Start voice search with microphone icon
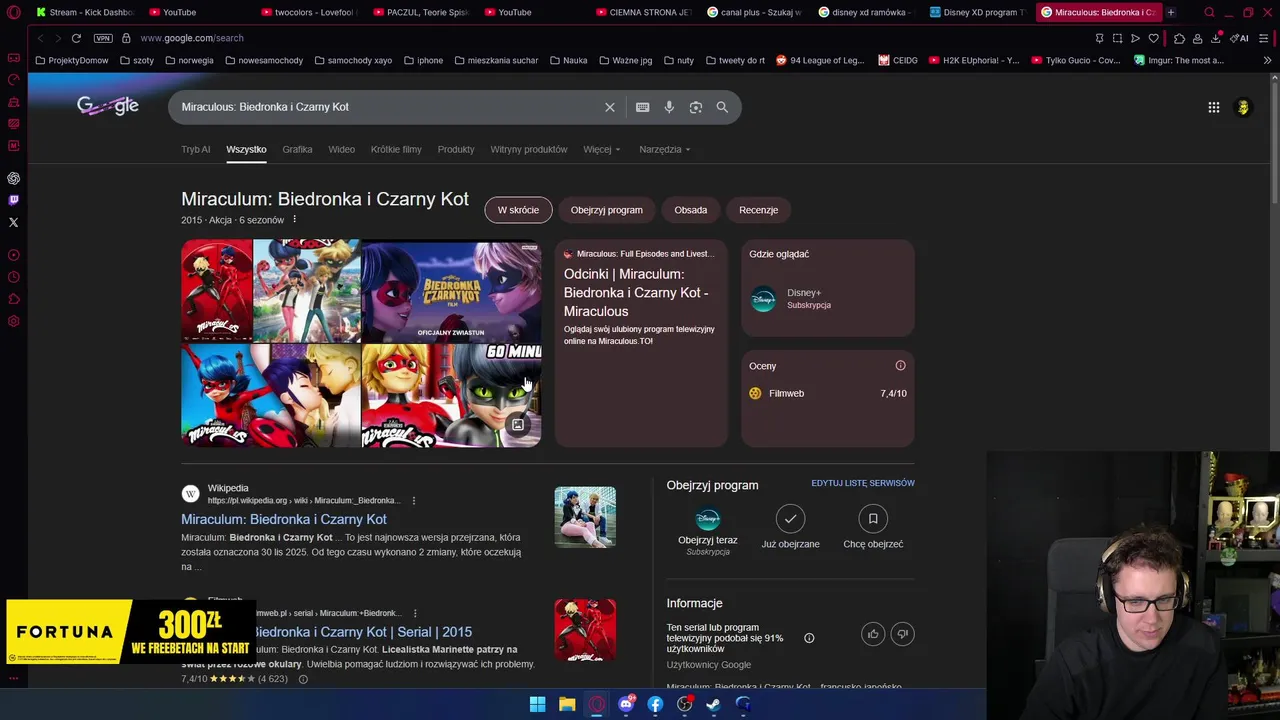Image resolution: width=1280 pixels, height=720 pixels. click(669, 107)
